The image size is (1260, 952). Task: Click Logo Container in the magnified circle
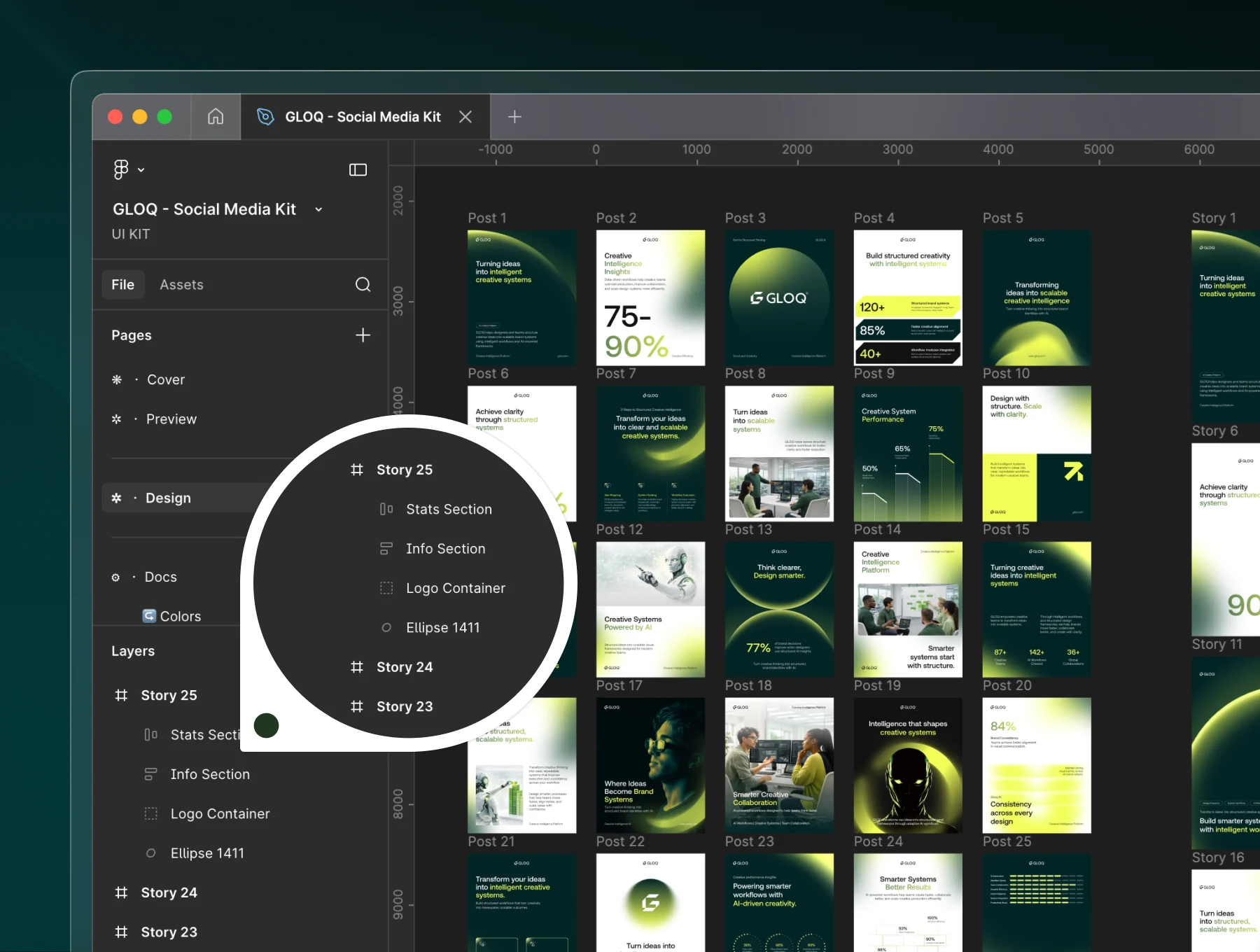[x=456, y=588]
